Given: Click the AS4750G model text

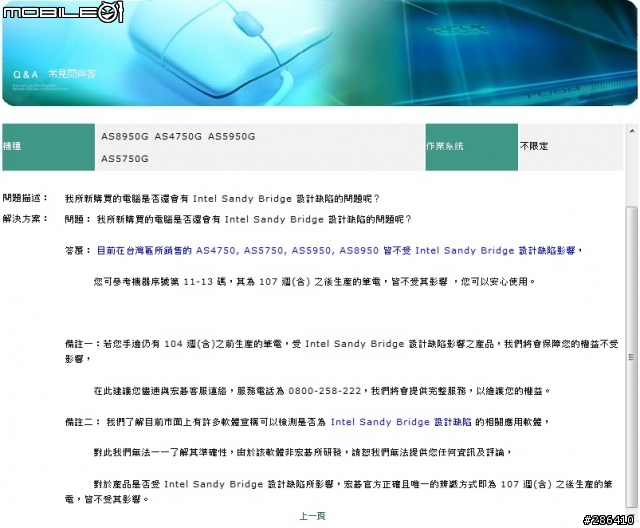Looking at the screenshot, I should pyautogui.click(x=178, y=137).
